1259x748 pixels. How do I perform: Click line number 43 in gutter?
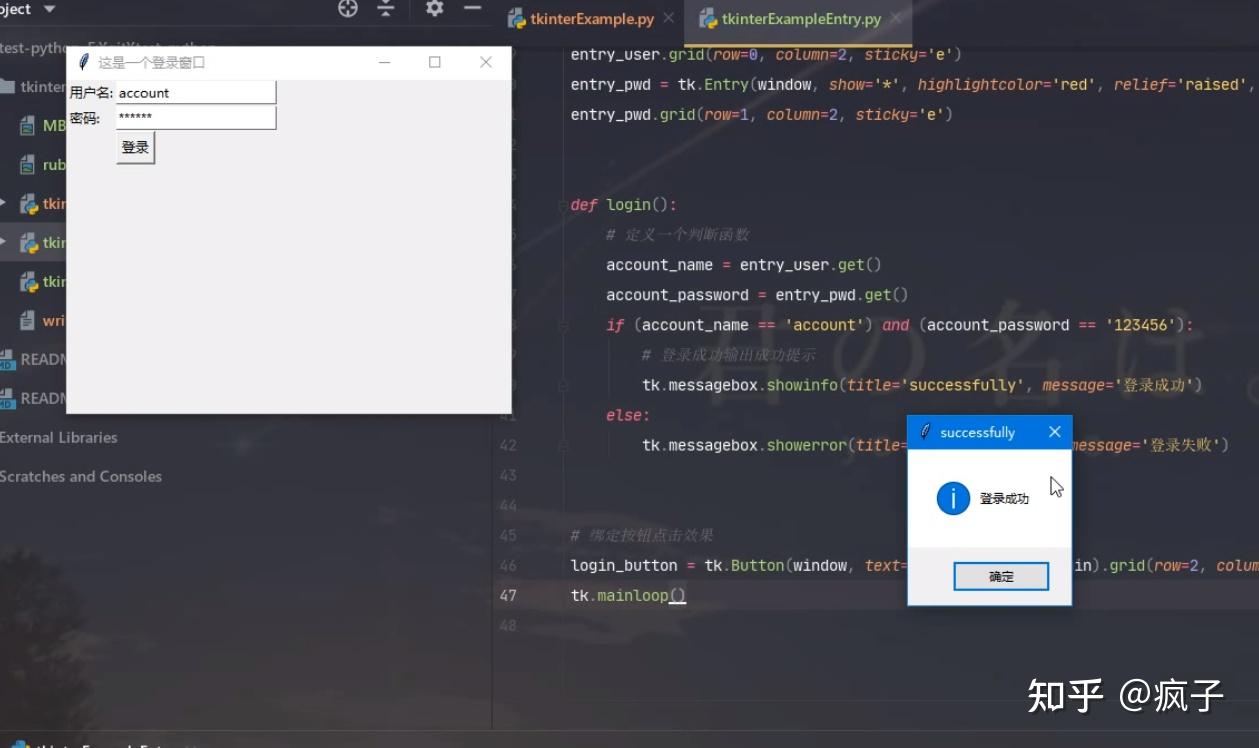pos(508,475)
